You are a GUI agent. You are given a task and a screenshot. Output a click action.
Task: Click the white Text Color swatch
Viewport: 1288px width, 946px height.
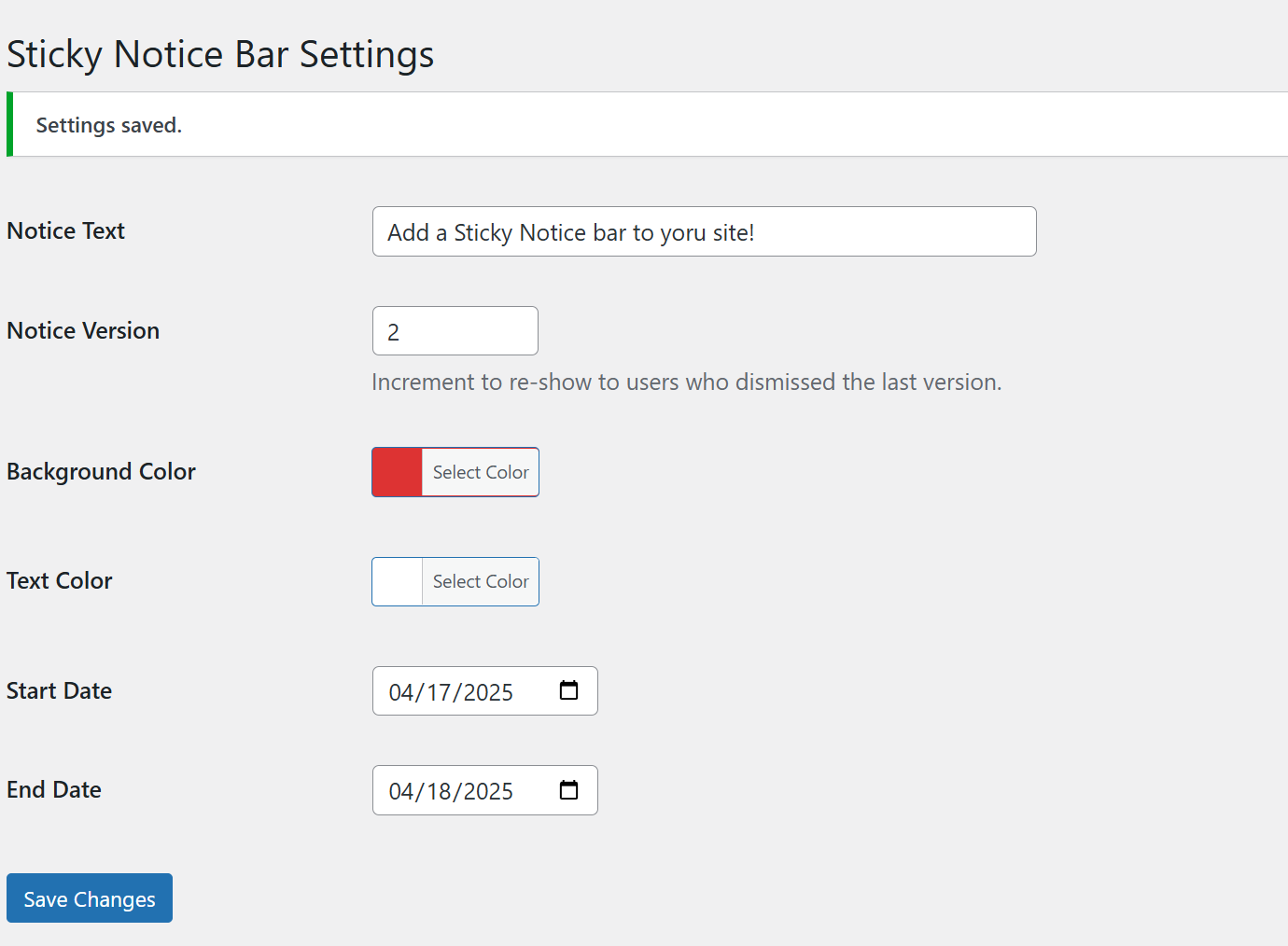[x=398, y=581]
